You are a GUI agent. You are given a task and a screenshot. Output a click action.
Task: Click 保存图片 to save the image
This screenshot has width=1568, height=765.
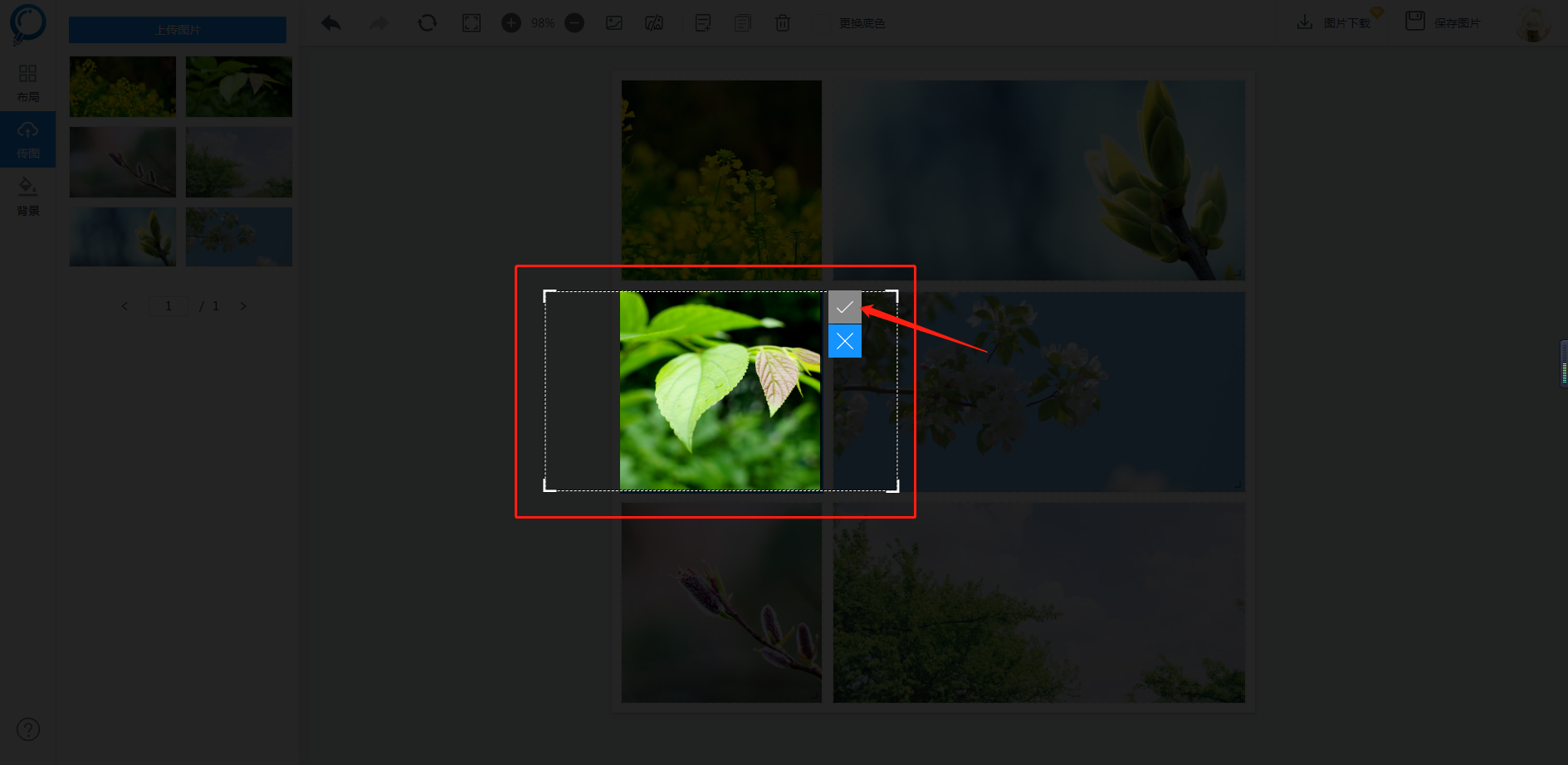point(1443,22)
